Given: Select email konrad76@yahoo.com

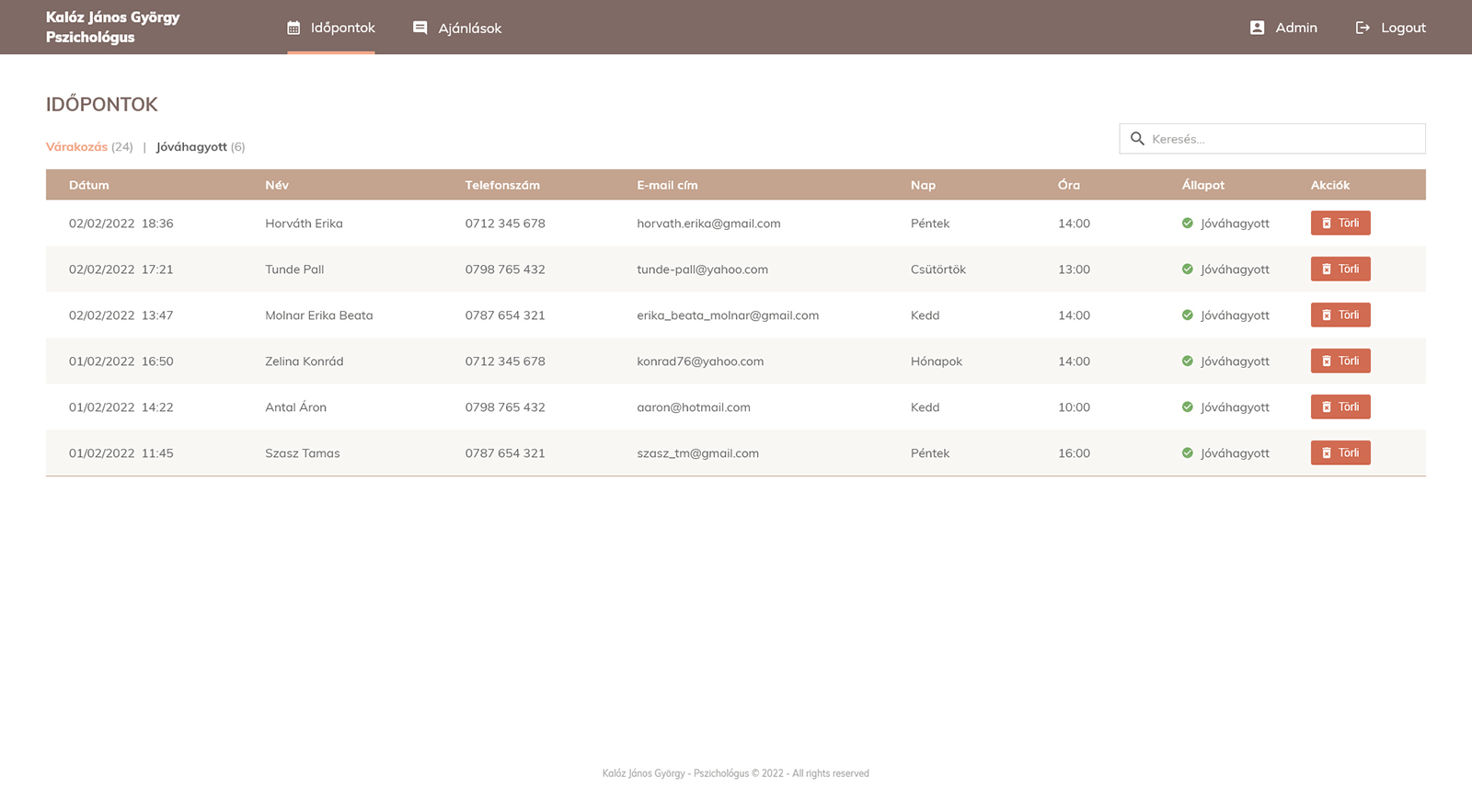Looking at the screenshot, I should [x=700, y=361].
